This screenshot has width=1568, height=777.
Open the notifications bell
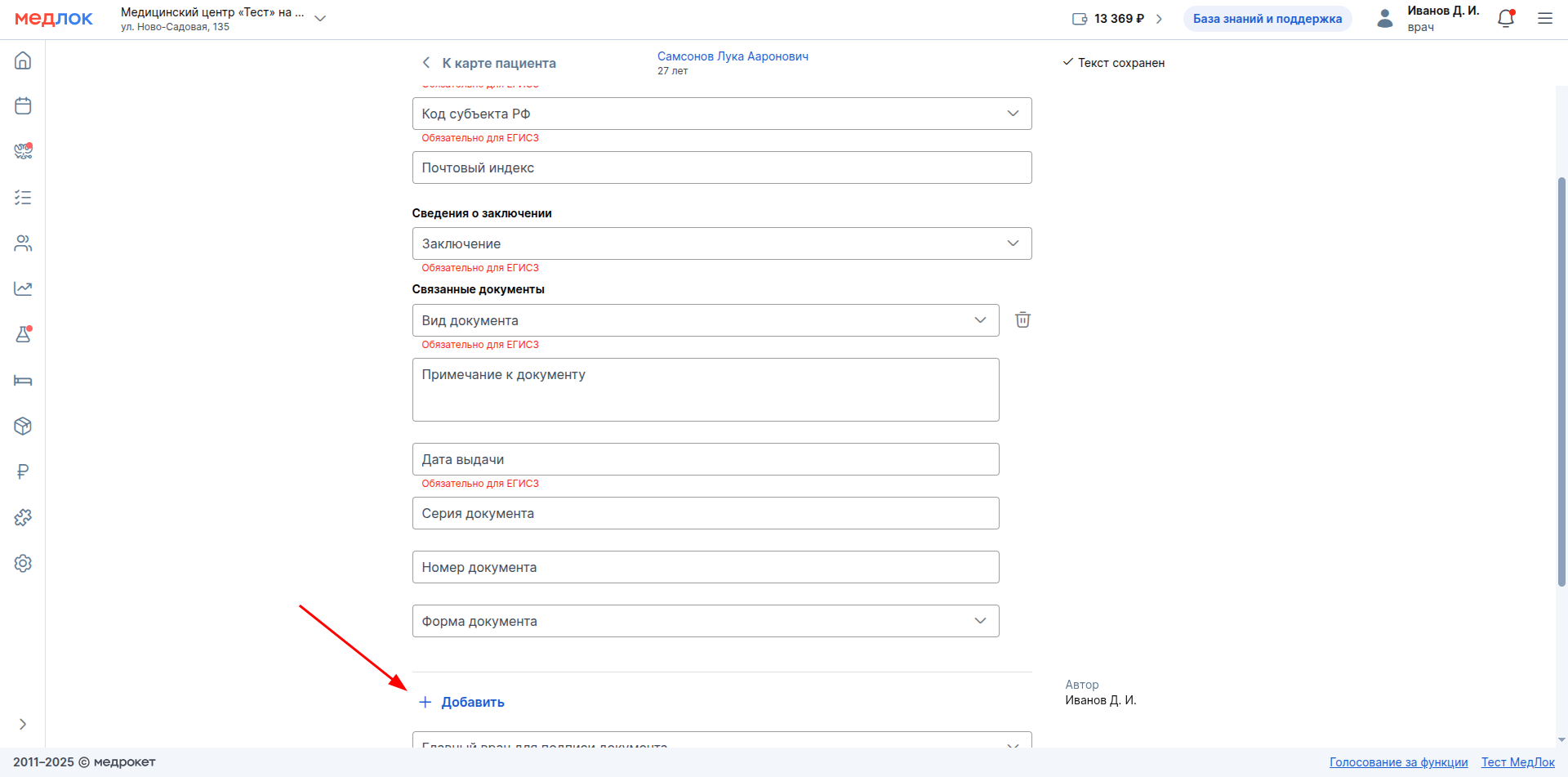1506,19
